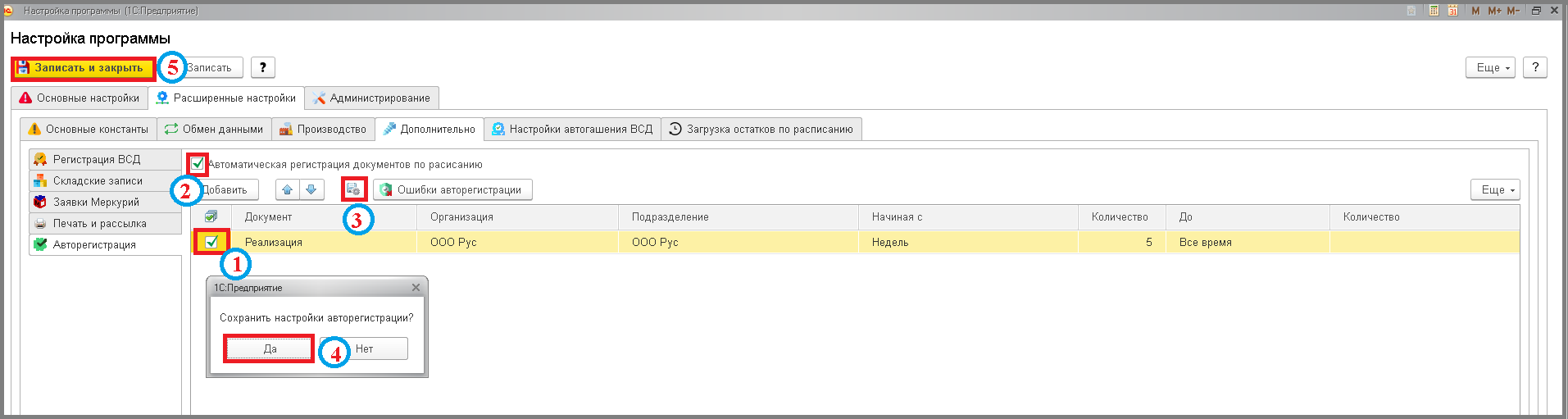Toggle 'Автоматическая регистрация документов' checkbox

click(198, 164)
